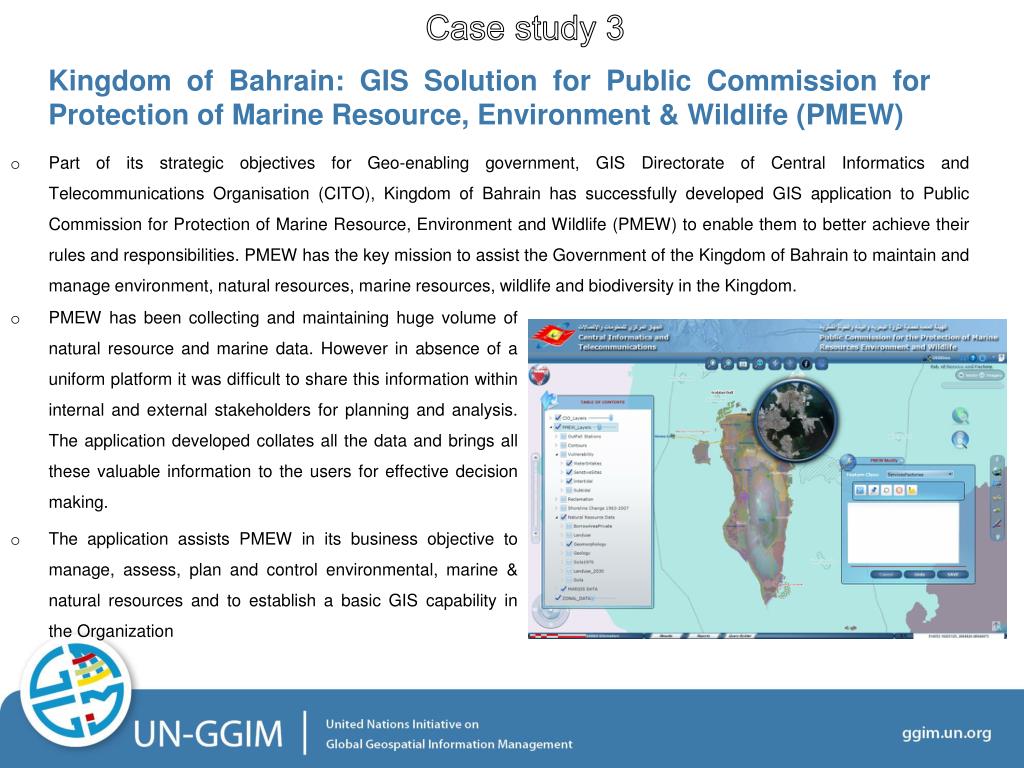Expand the Contours node
The width and height of the screenshot is (1024, 768).
tap(556, 445)
